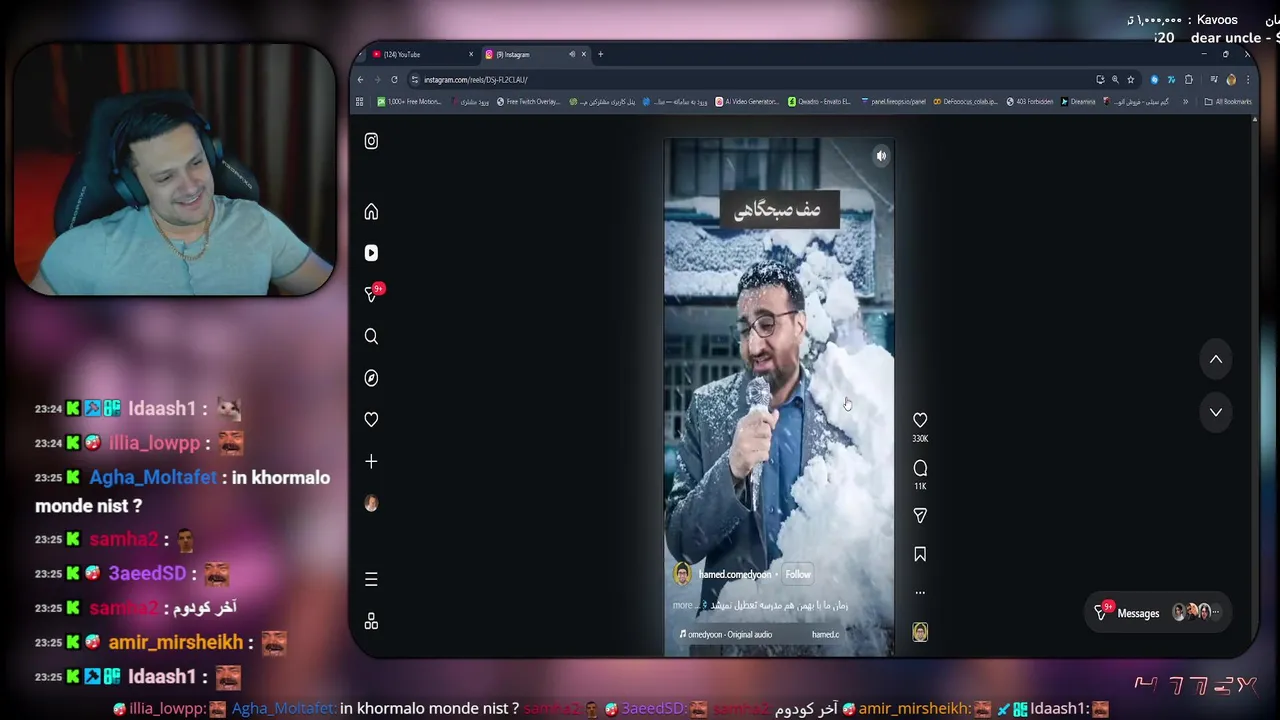Close the Instagram tab
Viewport: 1280px width, 720px height.
tap(584, 55)
